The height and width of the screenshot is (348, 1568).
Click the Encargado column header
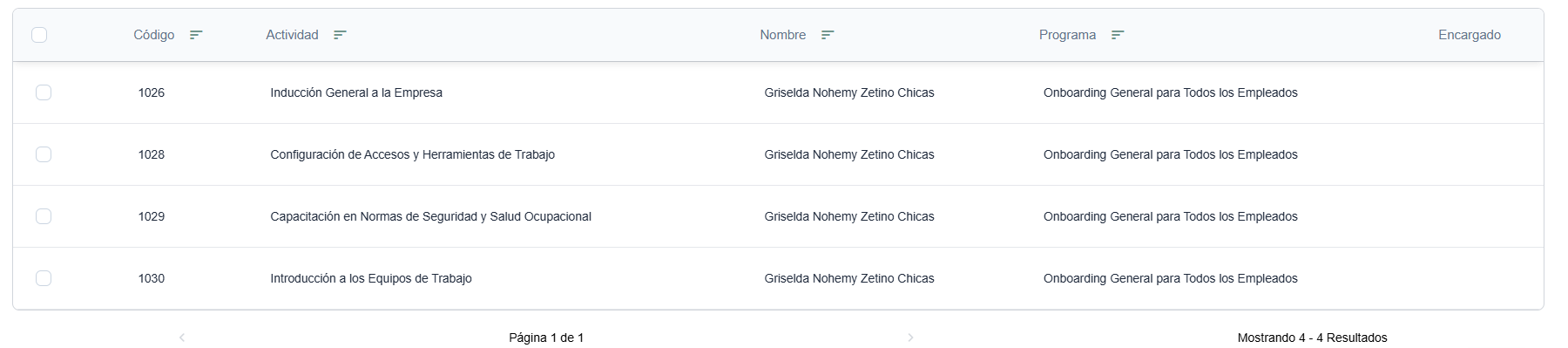pyautogui.click(x=1470, y=35)
